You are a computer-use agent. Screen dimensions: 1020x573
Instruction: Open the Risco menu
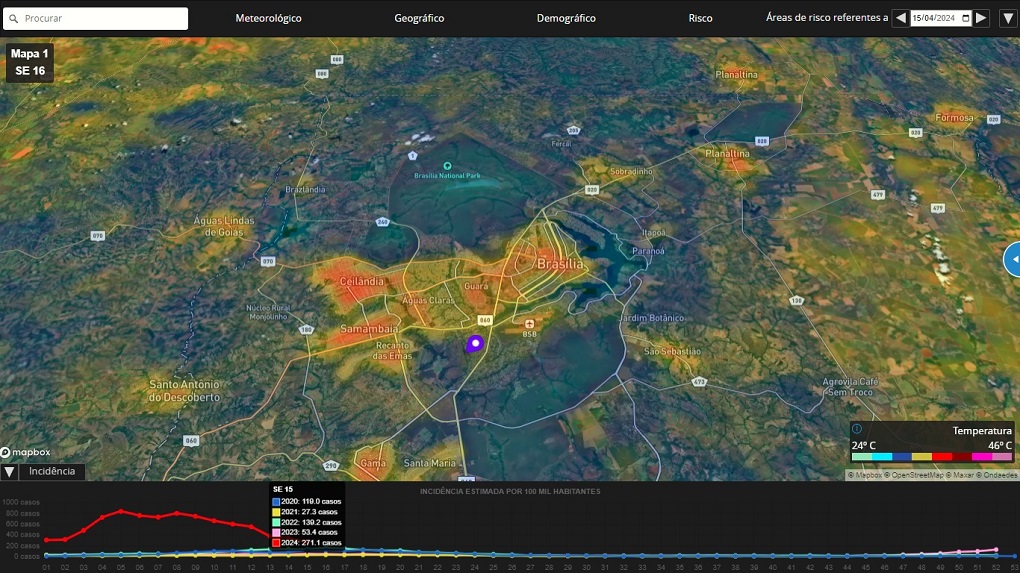tap(700, 18)
